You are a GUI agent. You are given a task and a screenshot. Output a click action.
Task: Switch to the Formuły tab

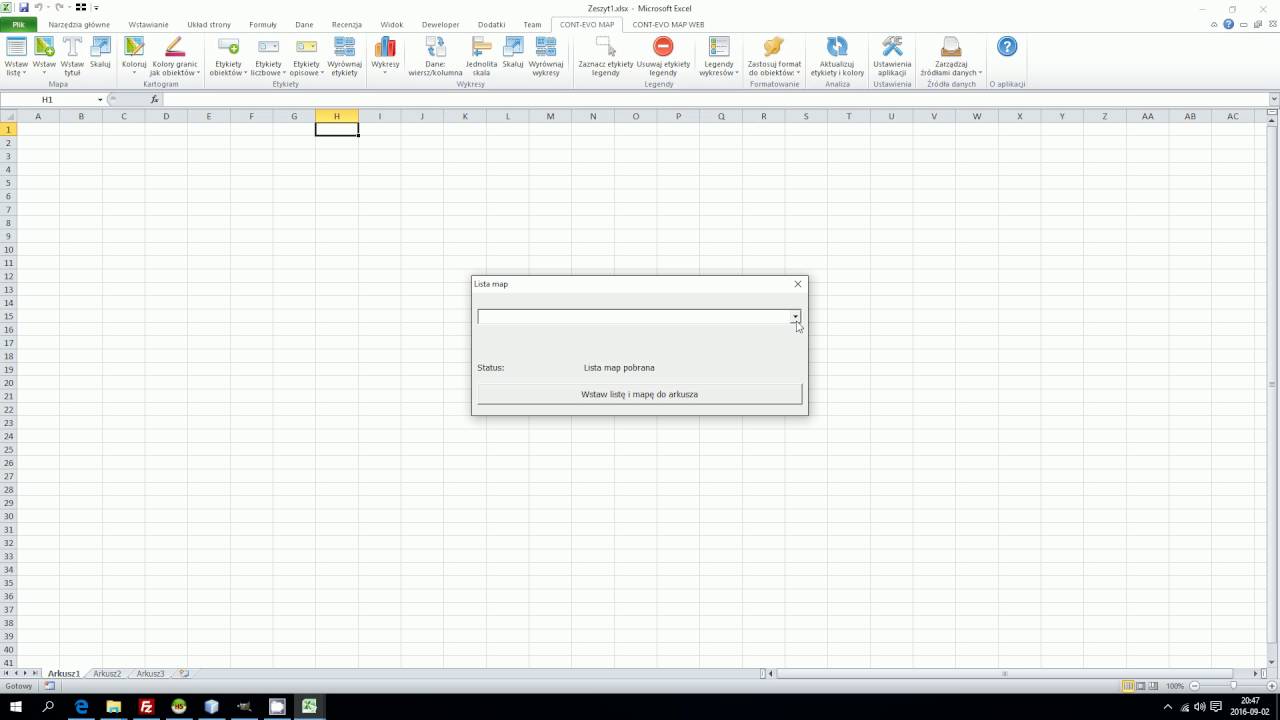click(x=263, y=24)
